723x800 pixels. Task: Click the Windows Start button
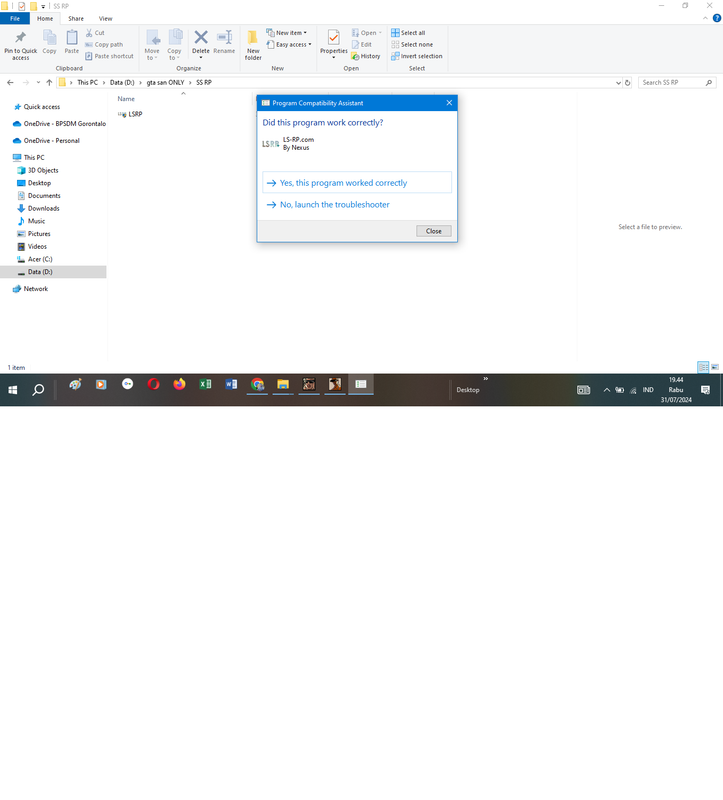coord(13,390)
